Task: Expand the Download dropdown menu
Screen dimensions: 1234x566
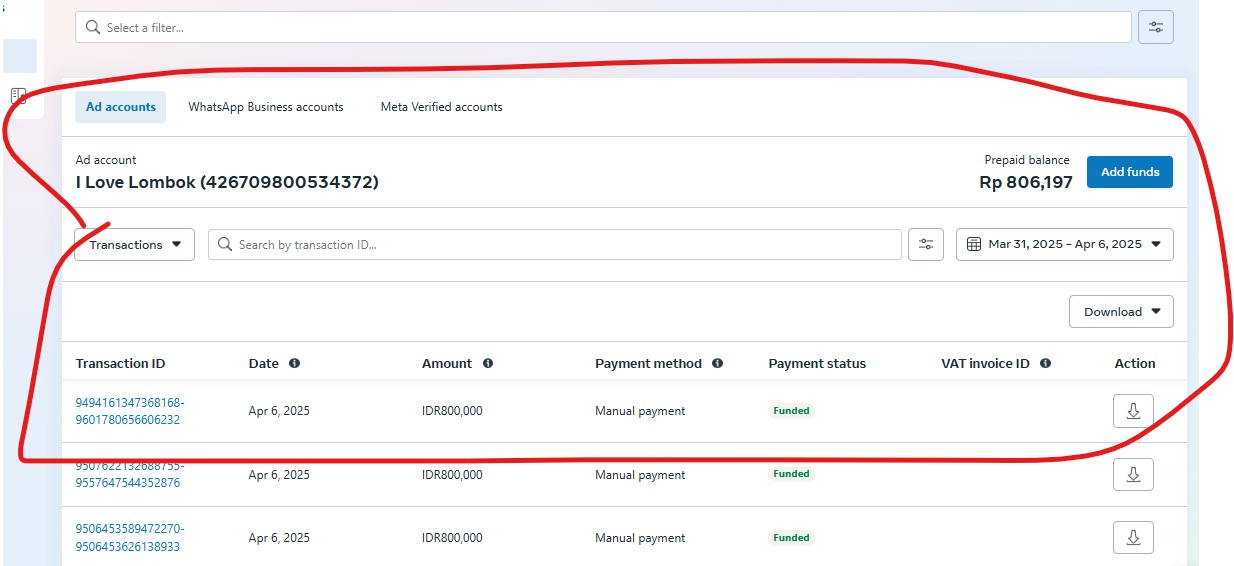Action: tap(1121, 312)
